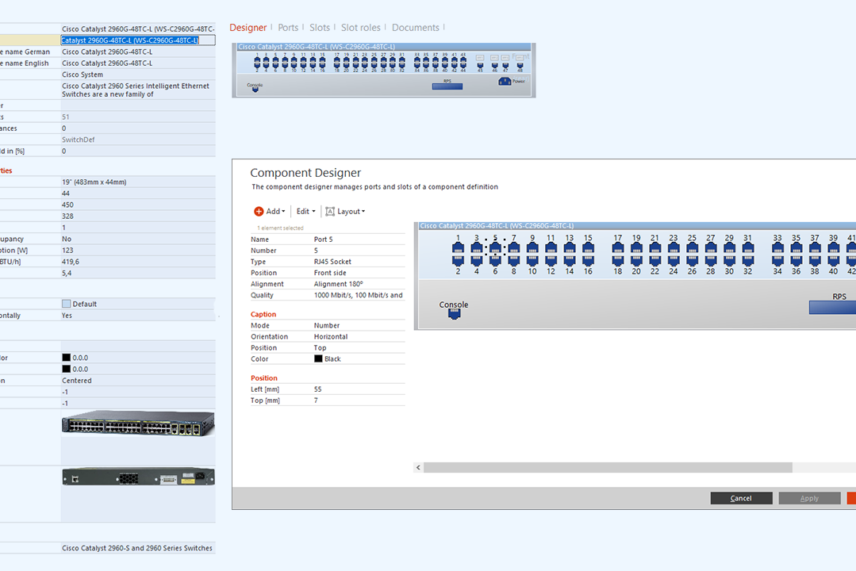Switch to the Ports tab
The height and width of the screenshot is (571, 856).
(x=288, y=28)
